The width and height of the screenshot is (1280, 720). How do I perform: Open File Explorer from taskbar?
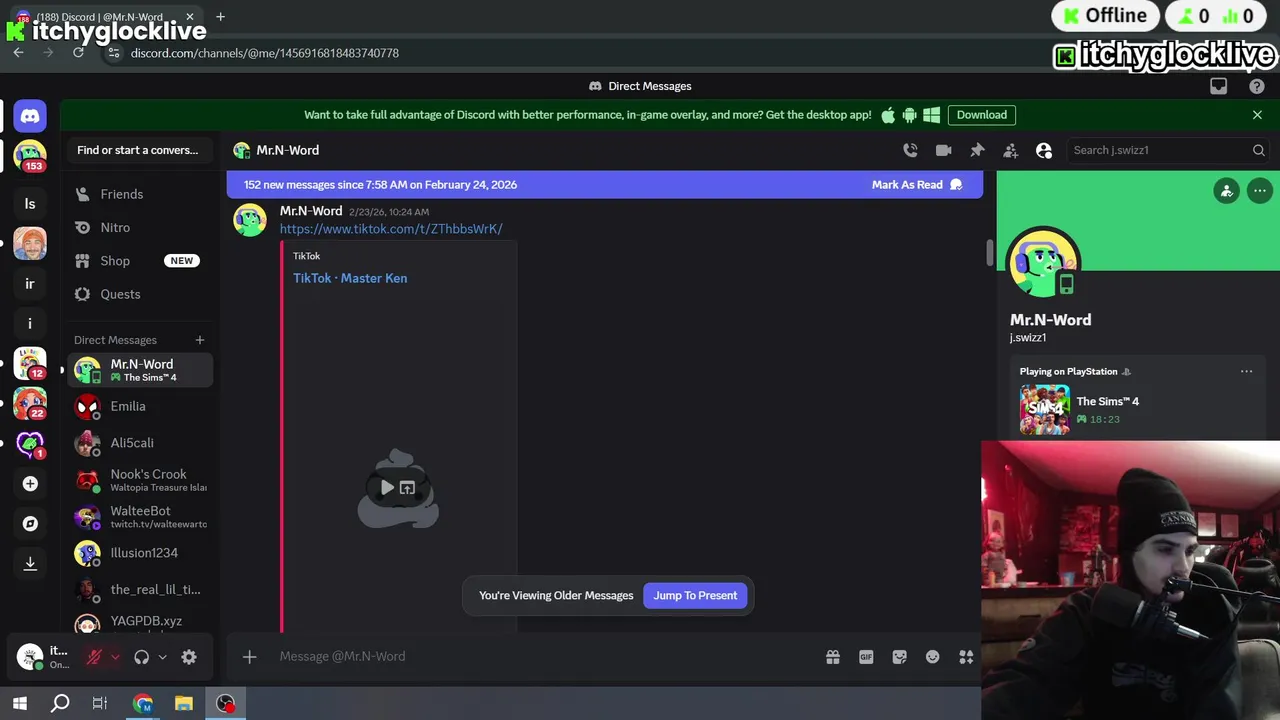(183, 704)
